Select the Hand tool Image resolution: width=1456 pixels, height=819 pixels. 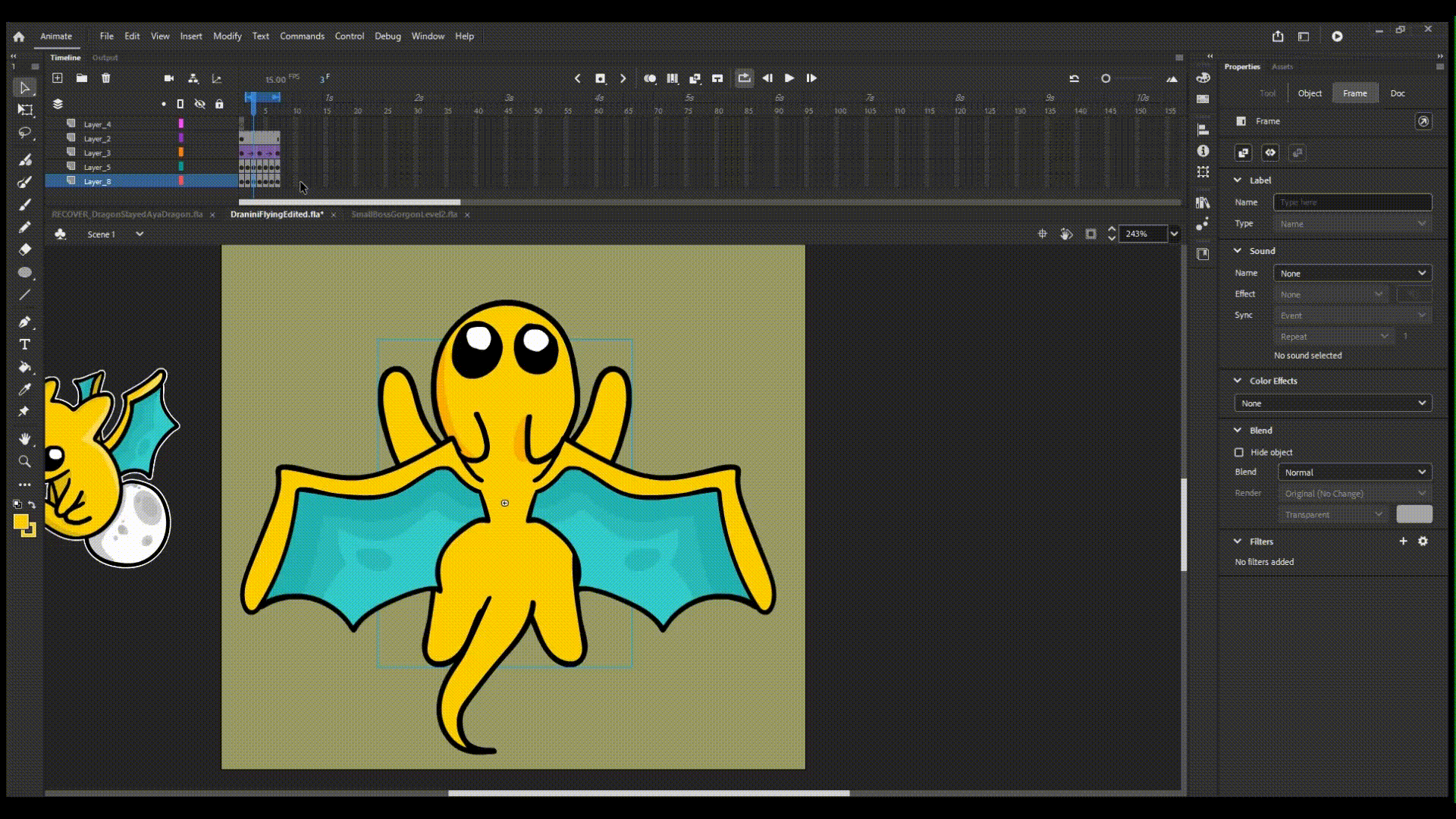[24, 439]
